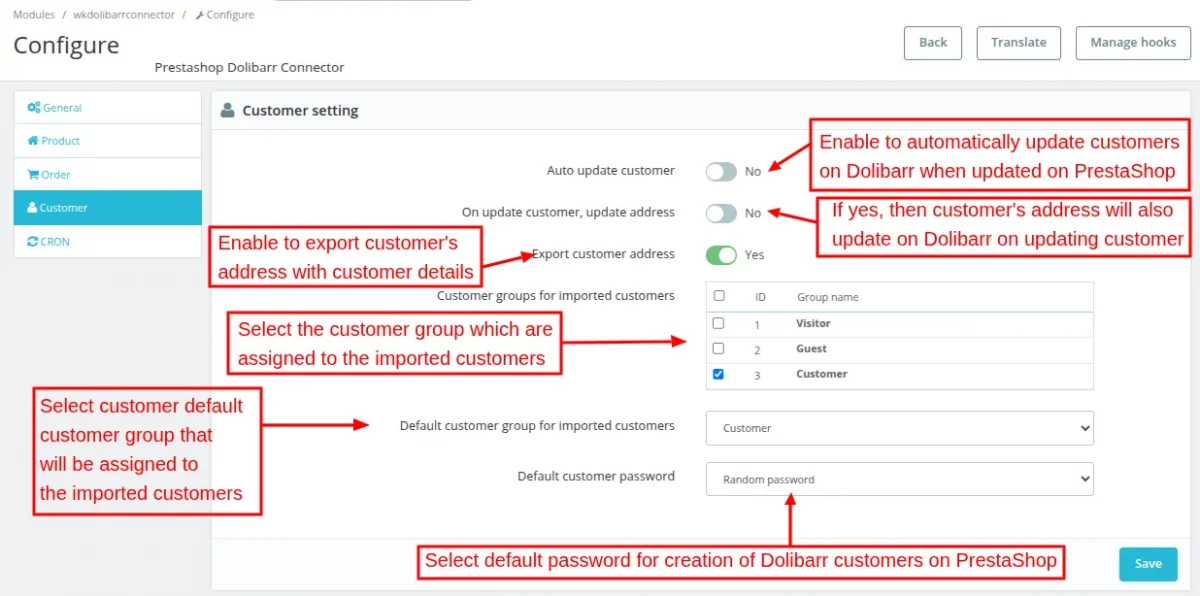Uncheck the Customer group checkbox
This screenshot has width=1200, height=596.
click(x=718, y=373)
